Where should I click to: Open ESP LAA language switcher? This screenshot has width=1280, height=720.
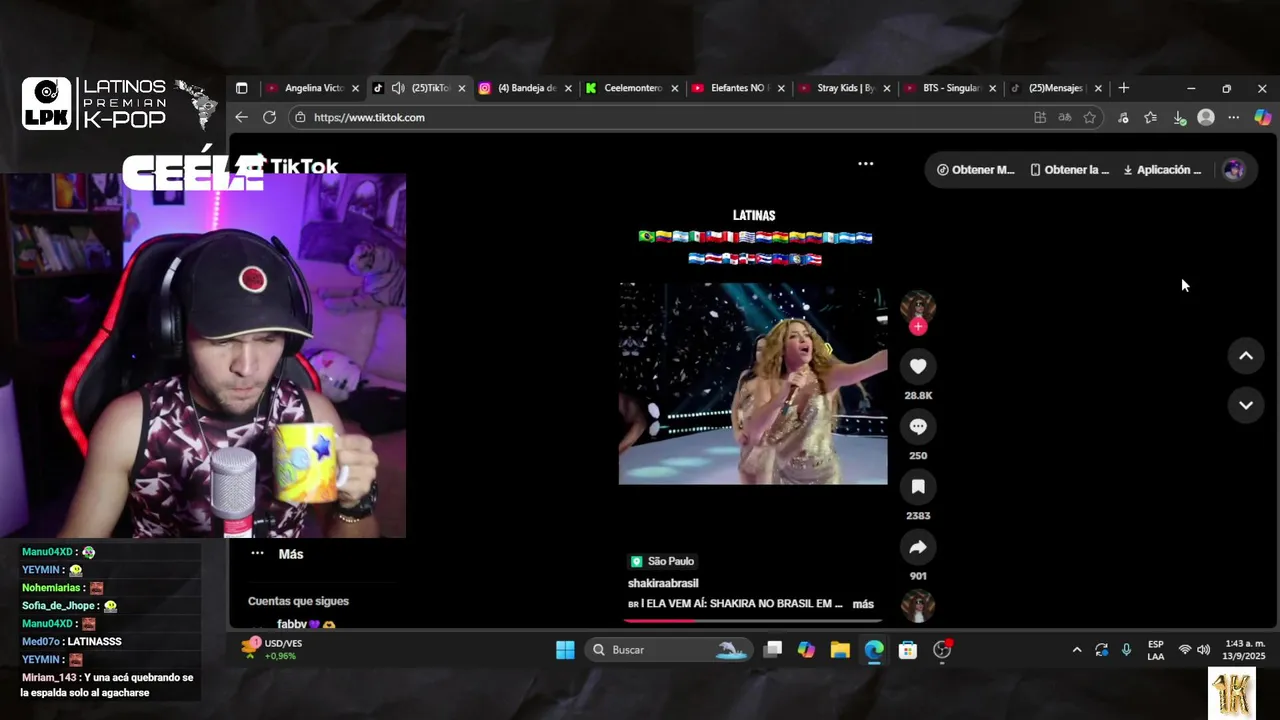[1156, 650]
